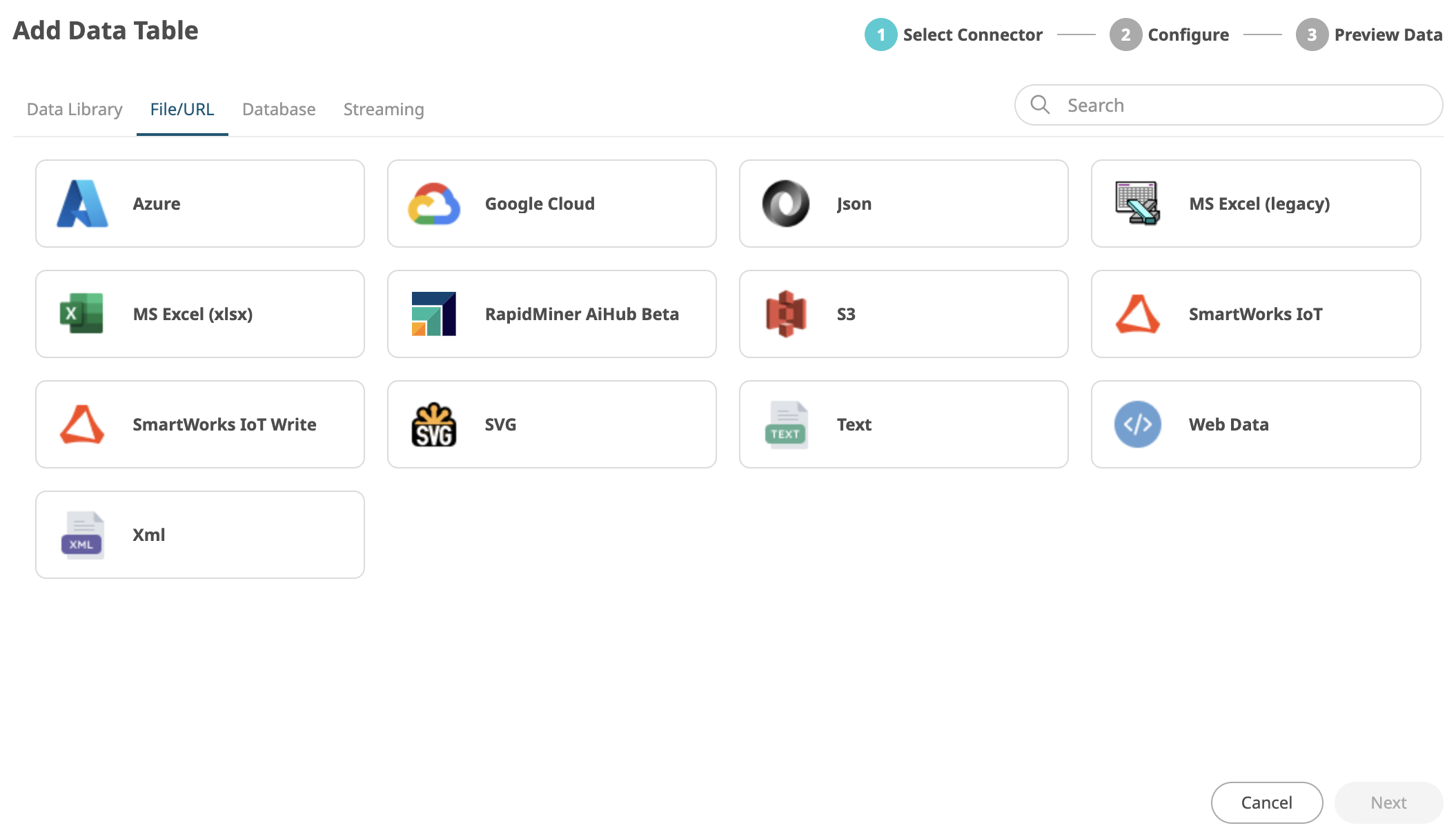The width and height of the screenshot is (1456, 839).
Task: Select the Text file connector icon
Action: [x=786, y=424]
